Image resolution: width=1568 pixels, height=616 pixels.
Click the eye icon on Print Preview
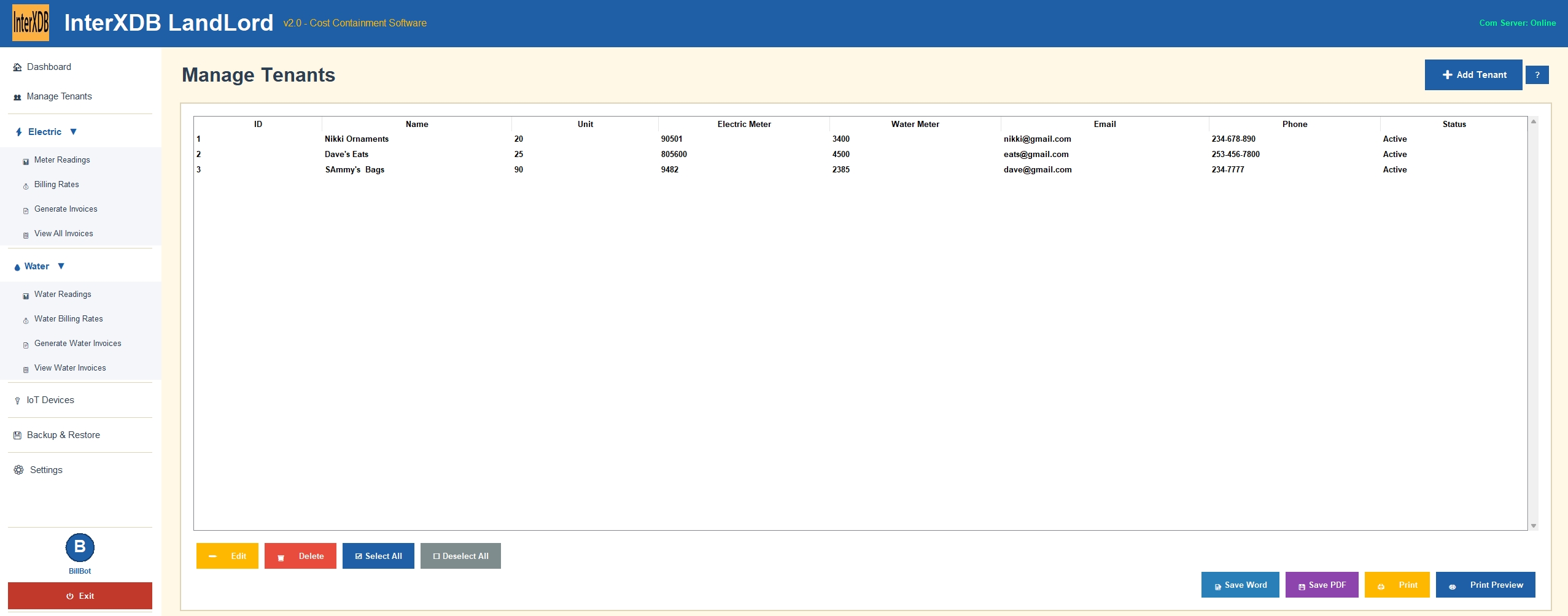click(1452, 587)
